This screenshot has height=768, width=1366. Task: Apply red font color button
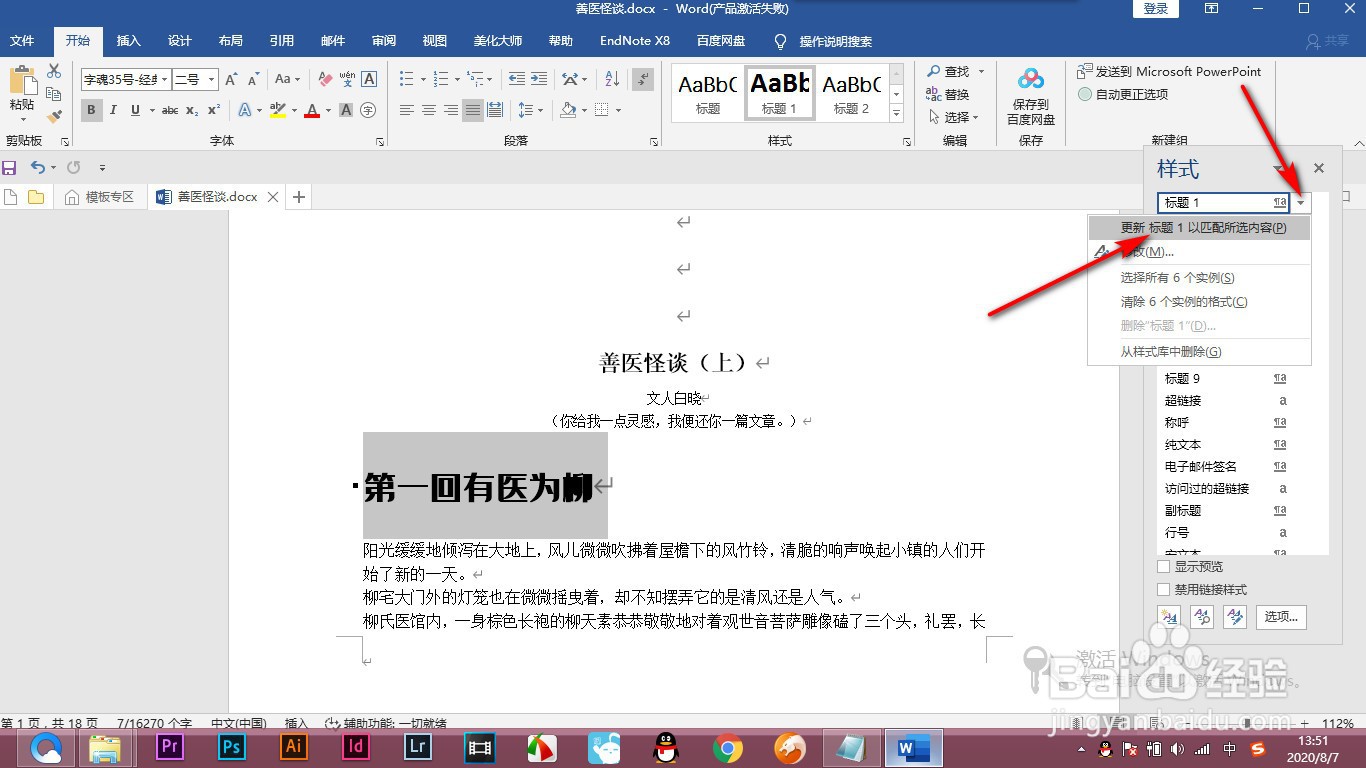(x=312, y=110)
